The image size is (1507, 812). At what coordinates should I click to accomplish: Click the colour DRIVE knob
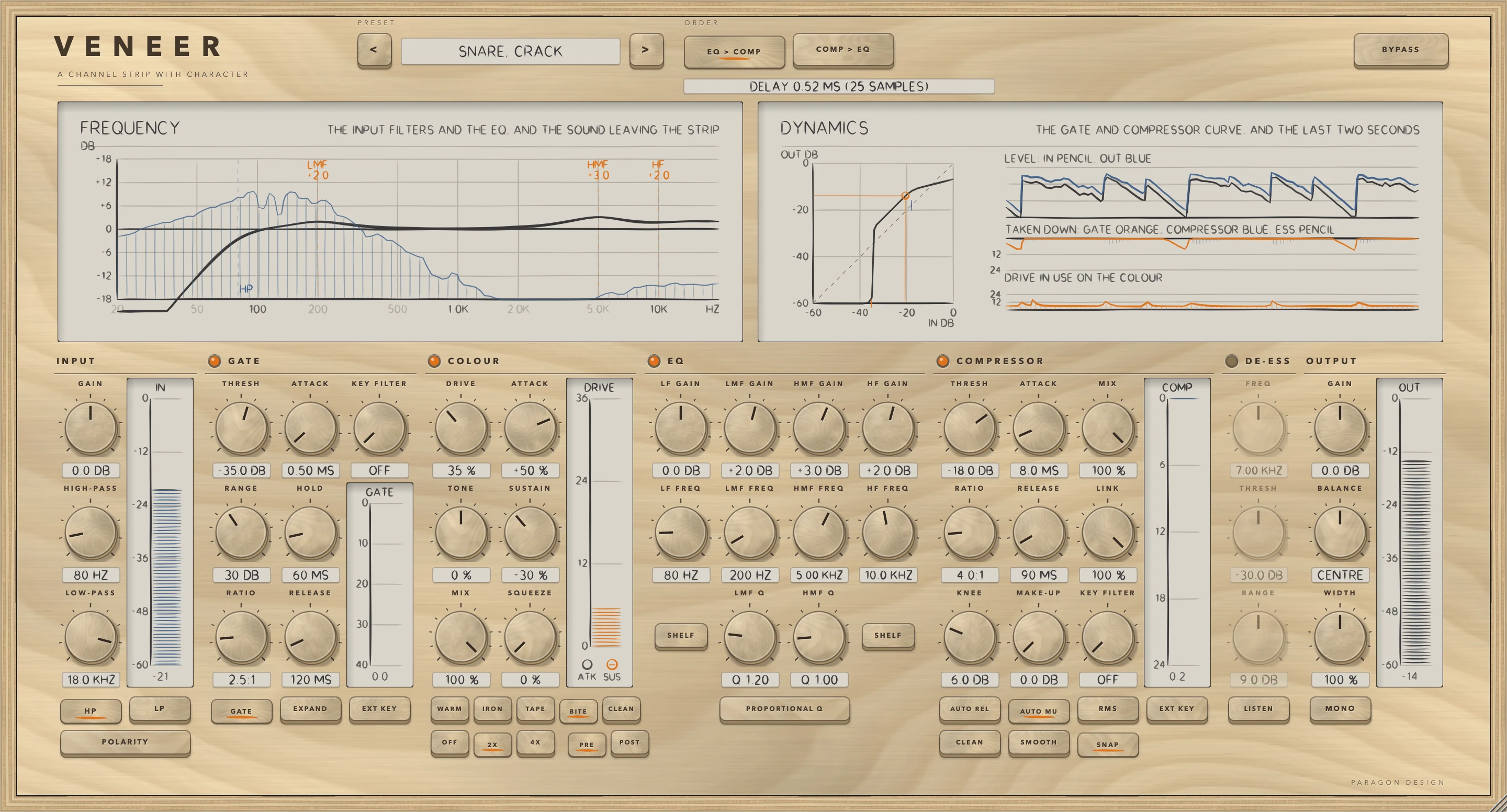pyautogui.click(x=461, y=428)
